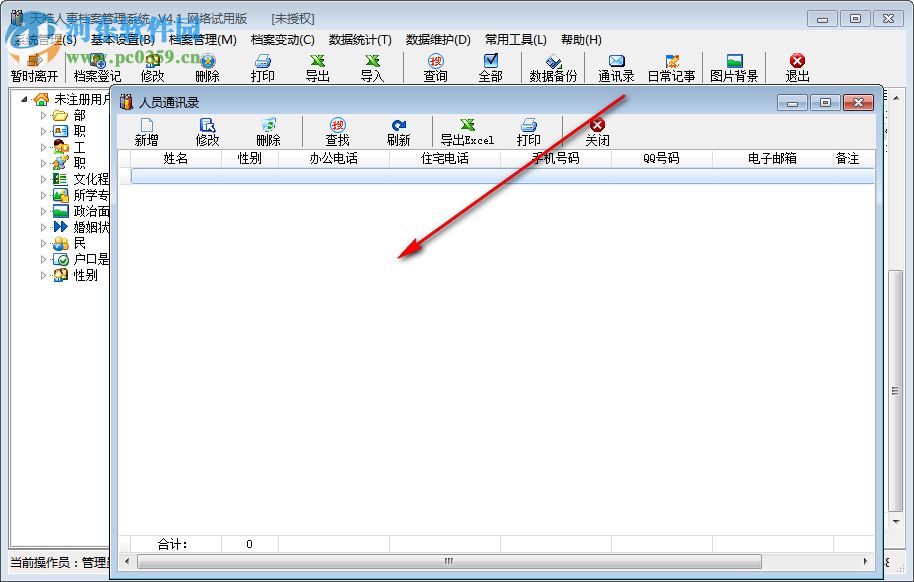
Task: Click the right arrow of the horizontal scrollbar
Action: (866, 561)
